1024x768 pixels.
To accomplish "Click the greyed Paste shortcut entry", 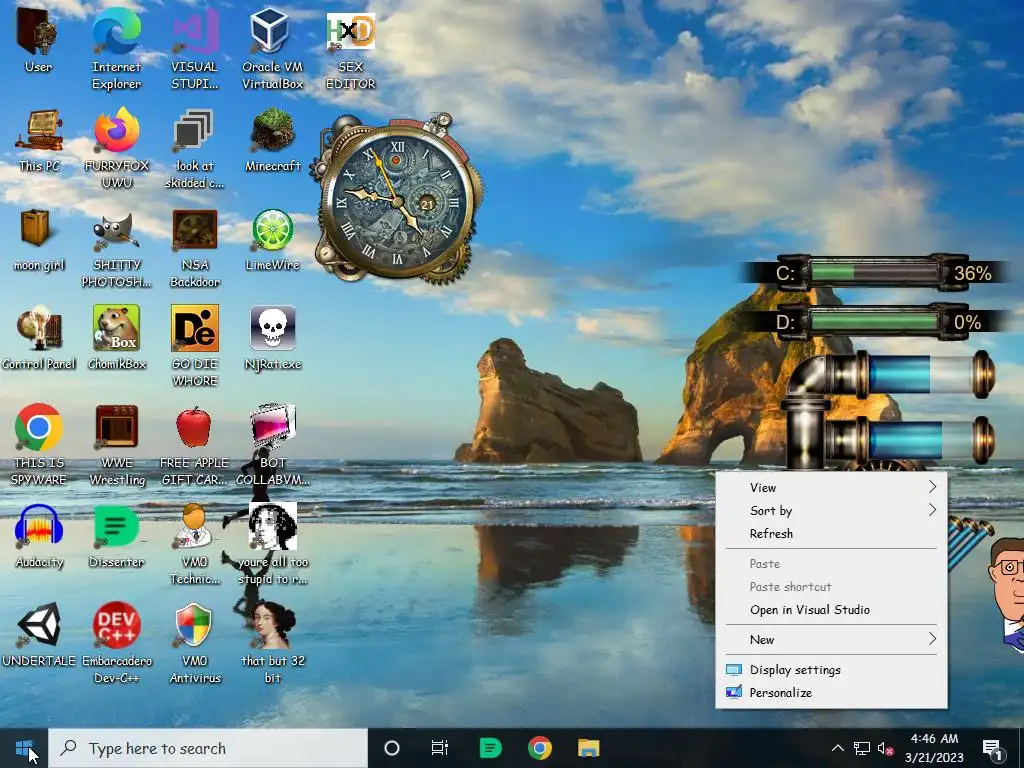I will (x=831, y=586).
